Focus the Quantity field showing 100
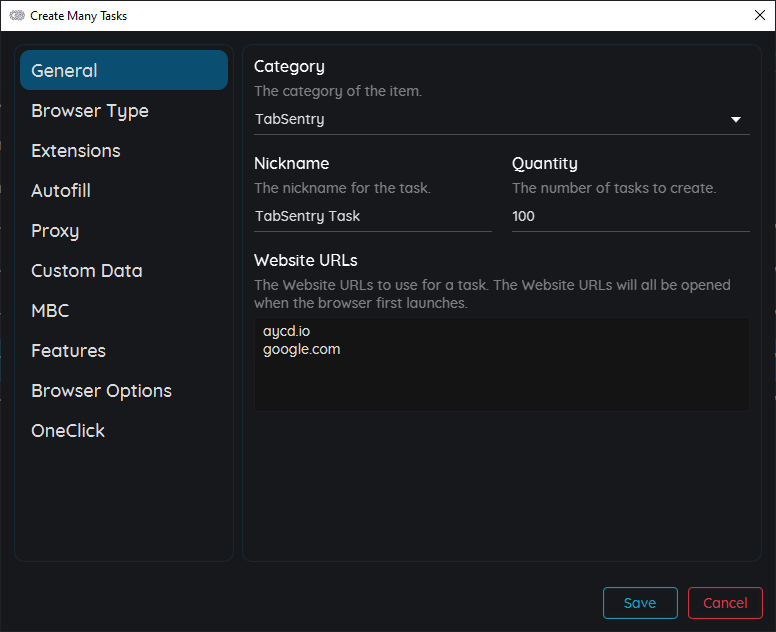The image size is (776, 632). [630, 217]
